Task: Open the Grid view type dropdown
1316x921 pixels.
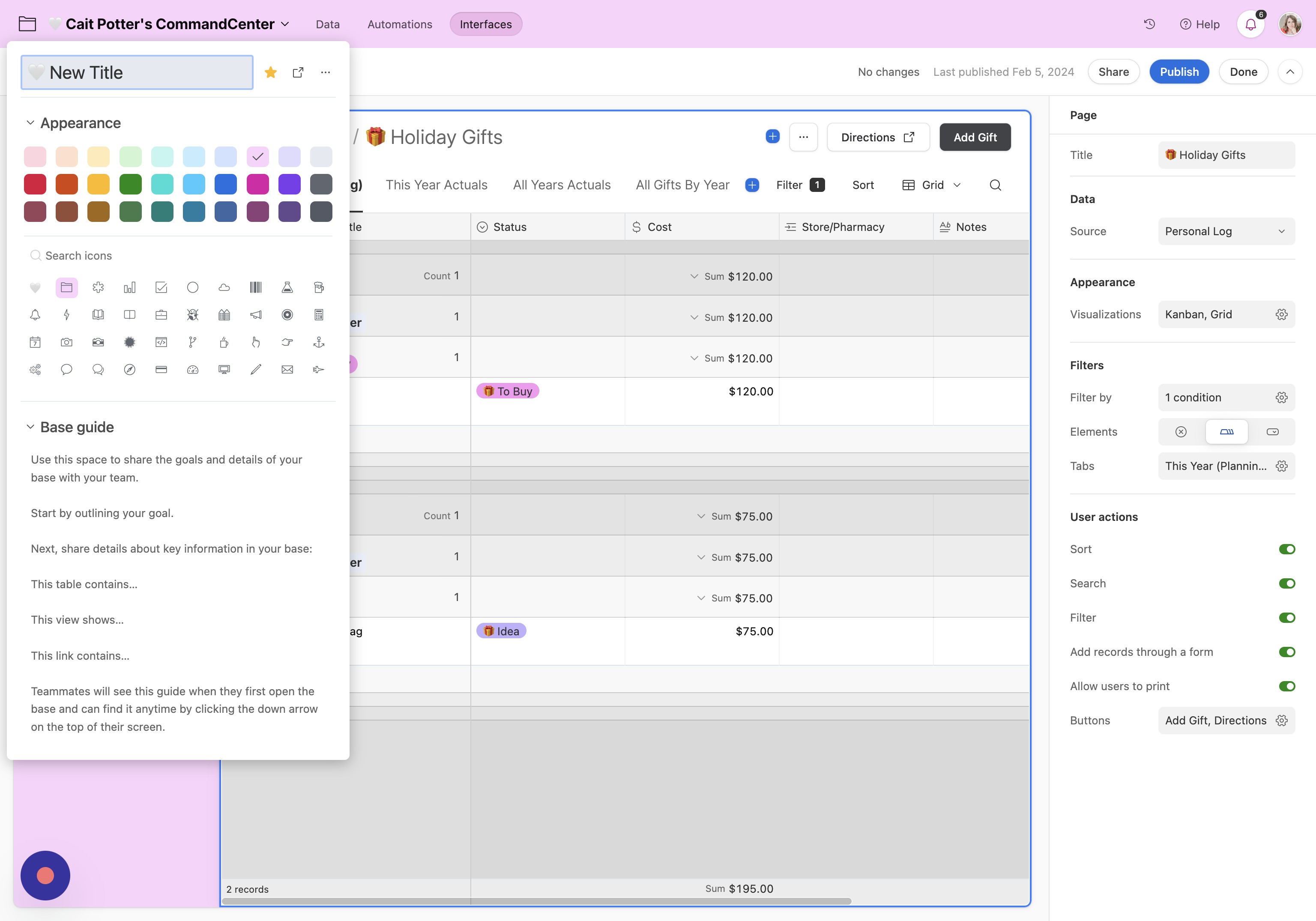Action: [931, 185]
